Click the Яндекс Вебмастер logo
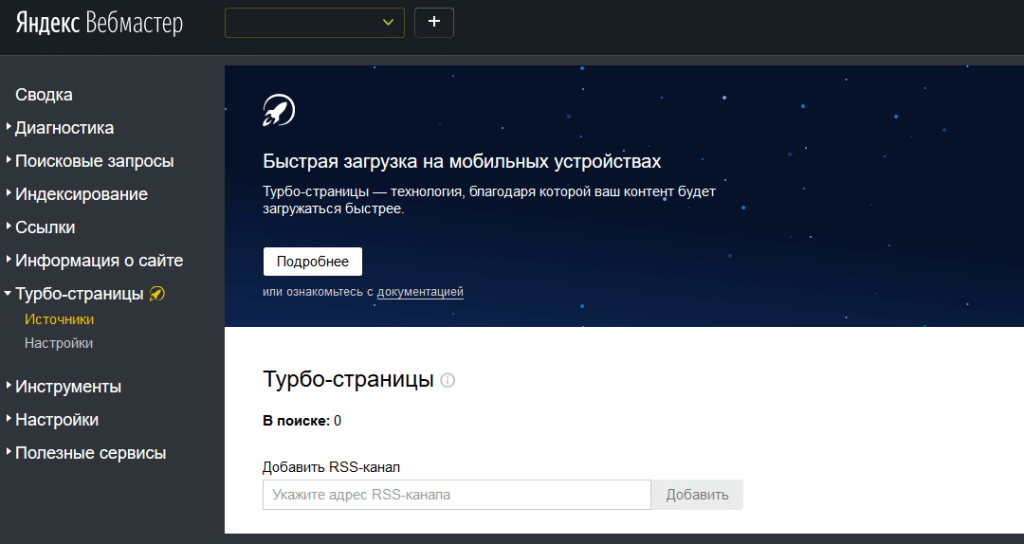The image size is (1024, 544). tap(99, 23)
